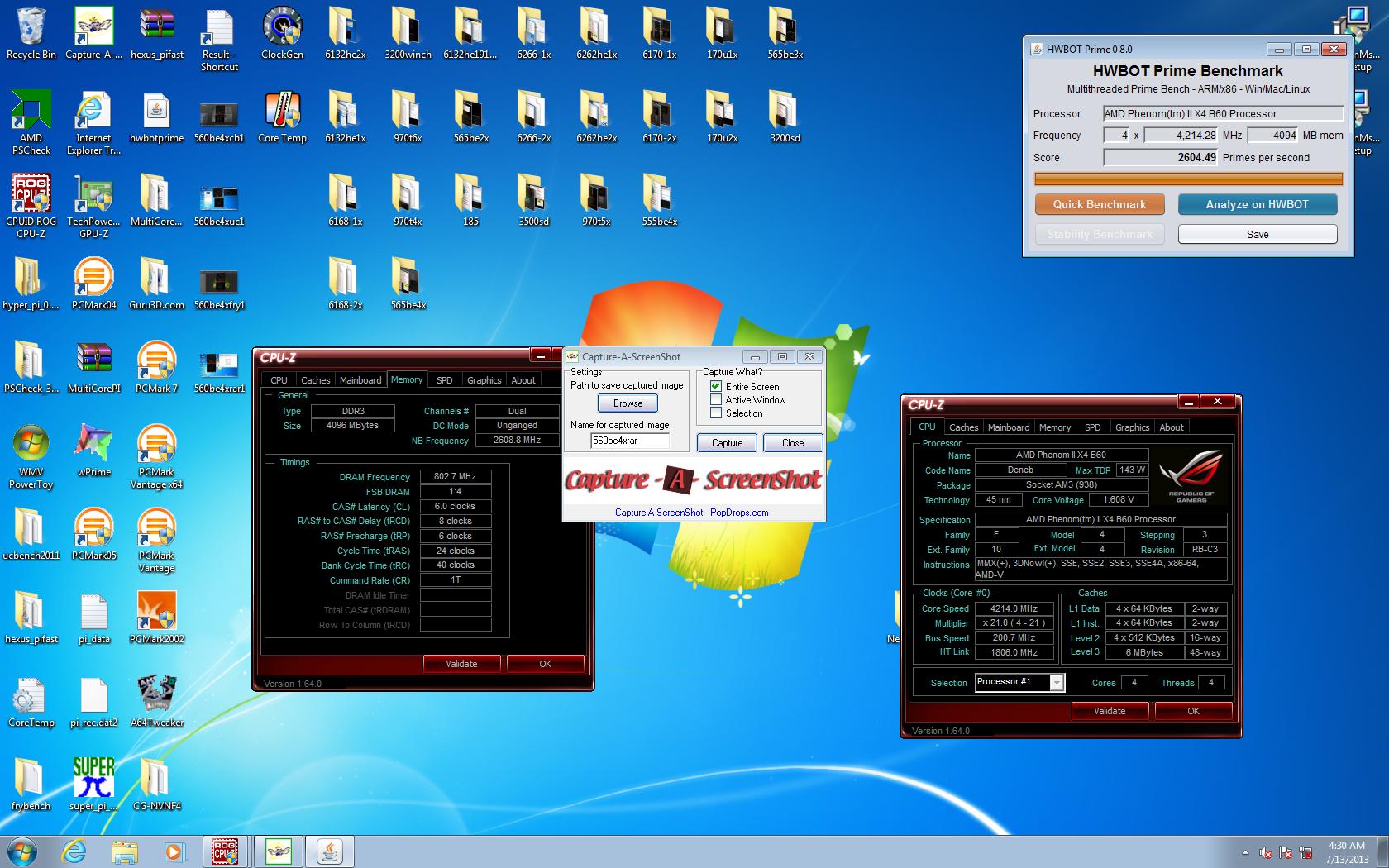Open wPrime desktop icon
The image size is (1389, 868).
93,451
